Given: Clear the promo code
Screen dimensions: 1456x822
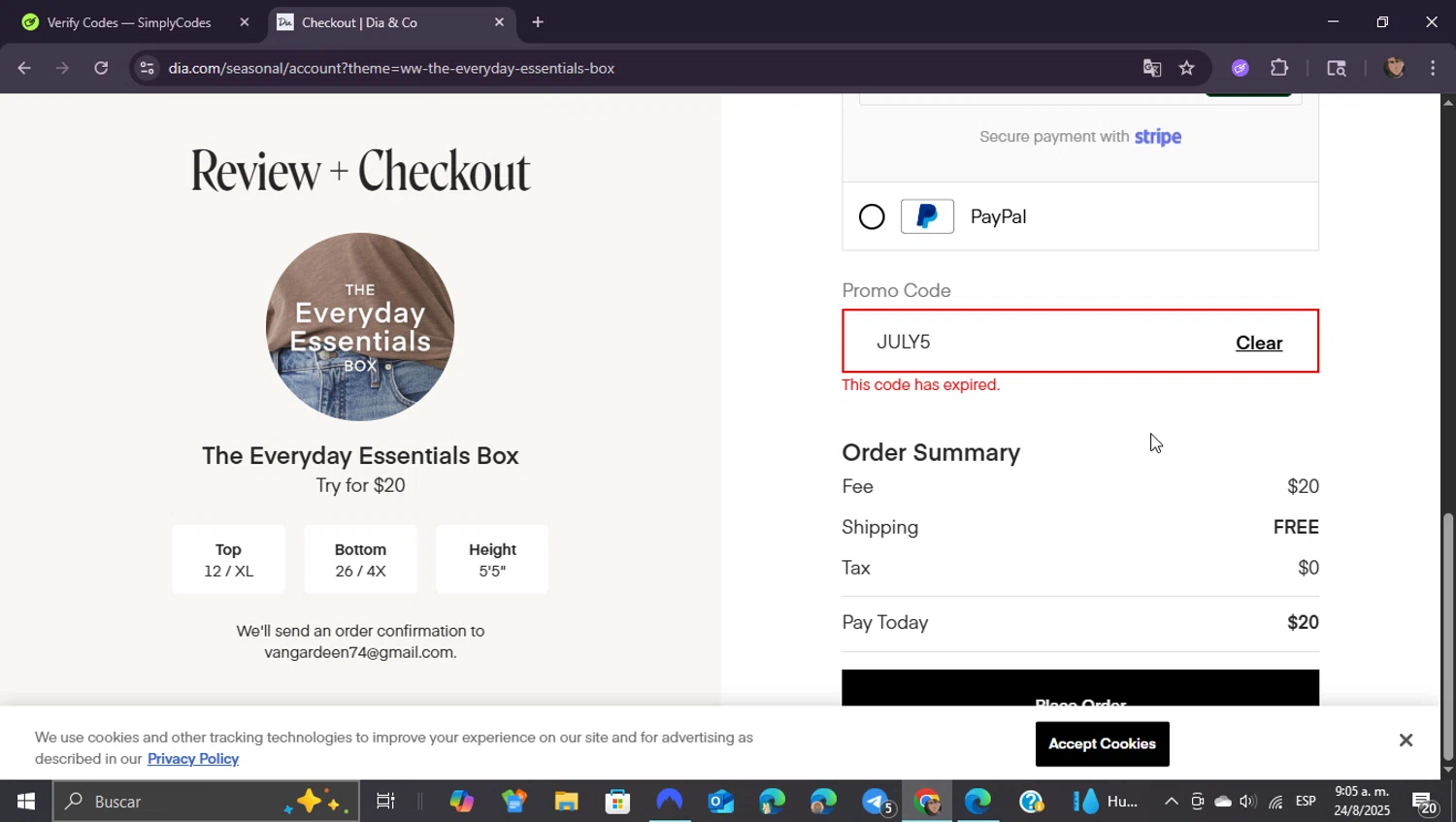Looking at the screenshot, I should (x=1259, y=343).
